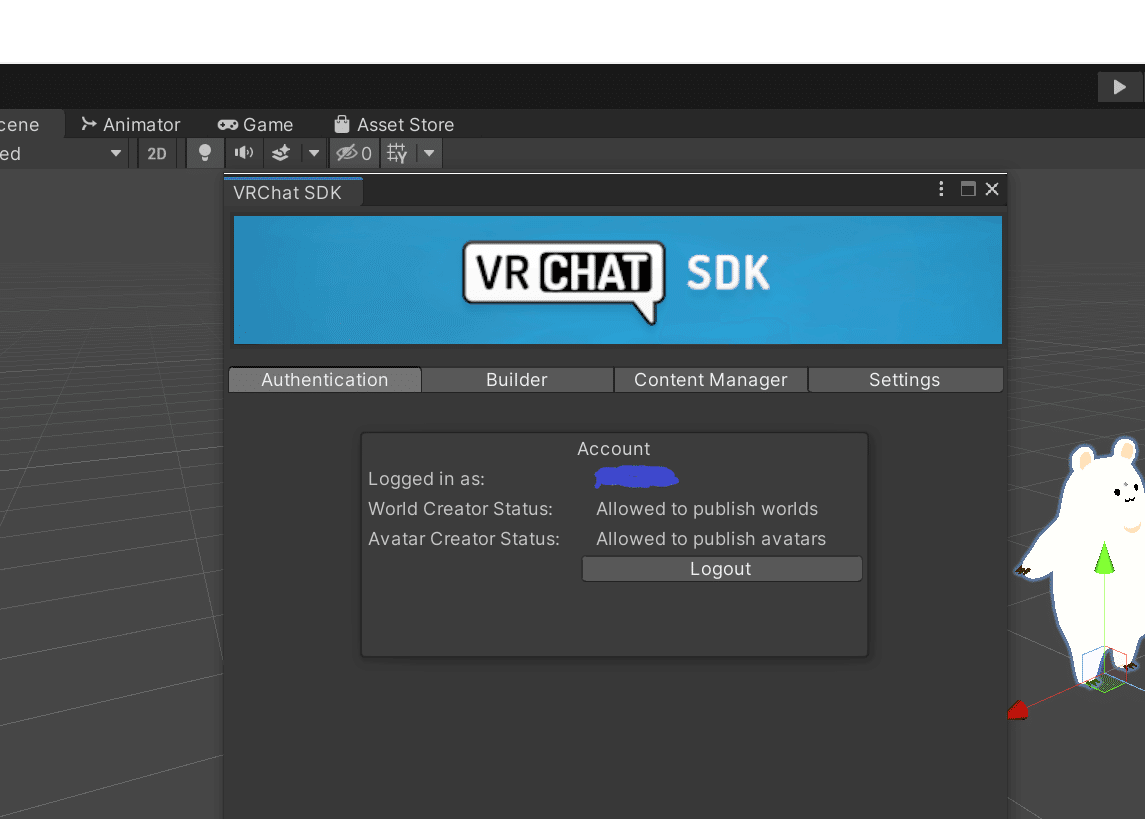
Task: Switch to the Animator tab
Action: [131, 125]
